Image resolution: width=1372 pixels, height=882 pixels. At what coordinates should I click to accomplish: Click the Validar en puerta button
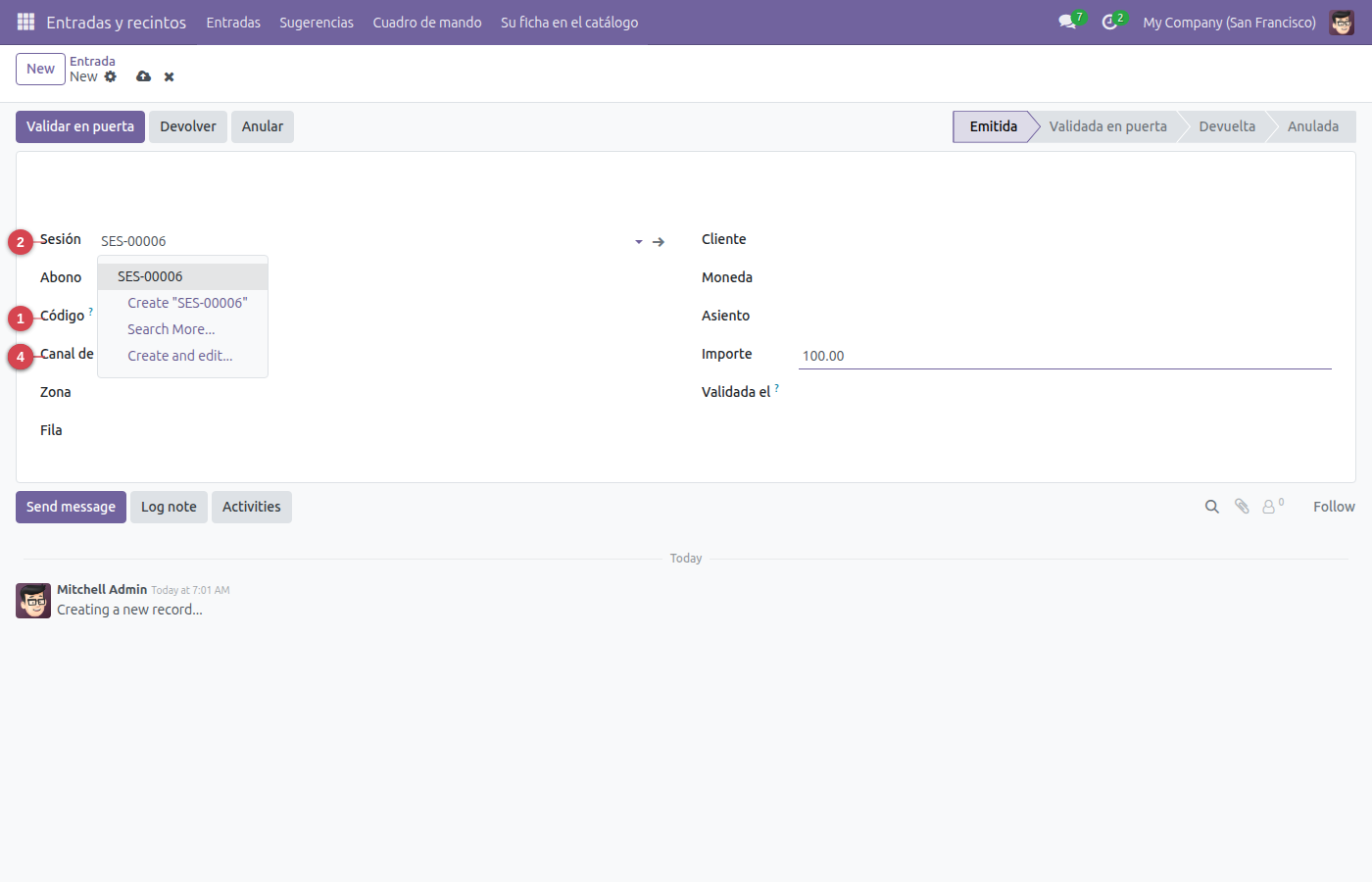click(x=80, y=126)
